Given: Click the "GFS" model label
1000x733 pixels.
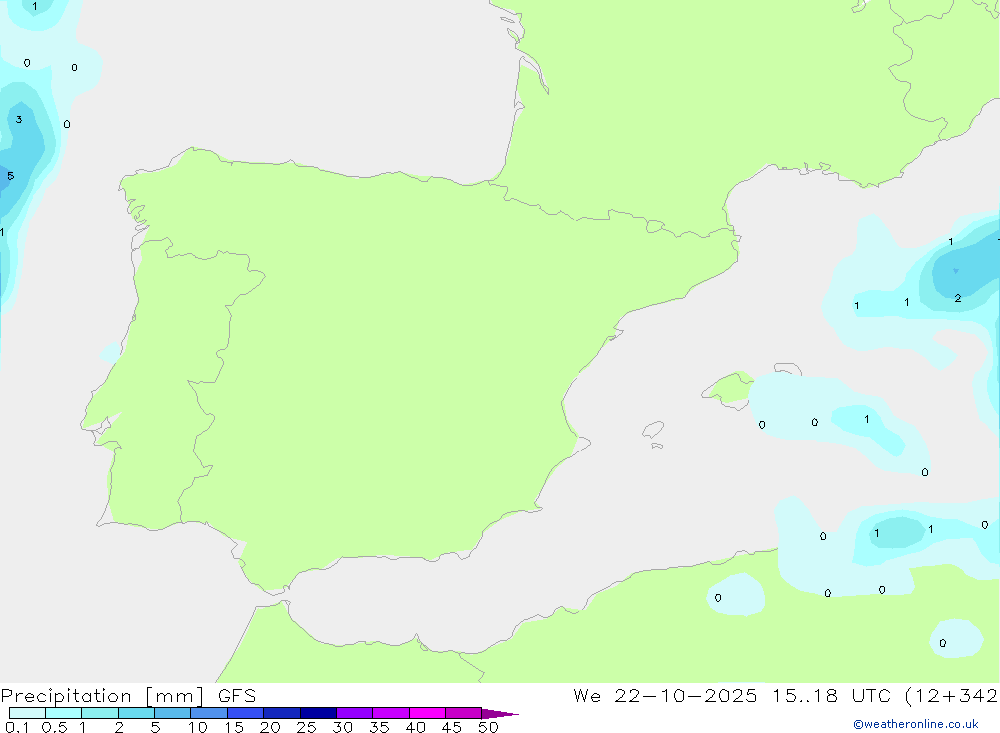Looking at the screenshot, I should [237, 696].
